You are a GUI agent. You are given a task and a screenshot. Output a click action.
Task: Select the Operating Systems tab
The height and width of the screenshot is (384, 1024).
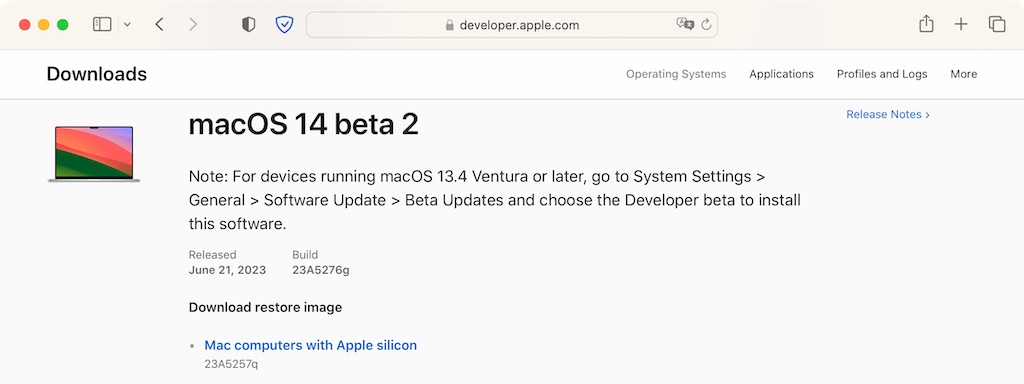pos(676,74)
